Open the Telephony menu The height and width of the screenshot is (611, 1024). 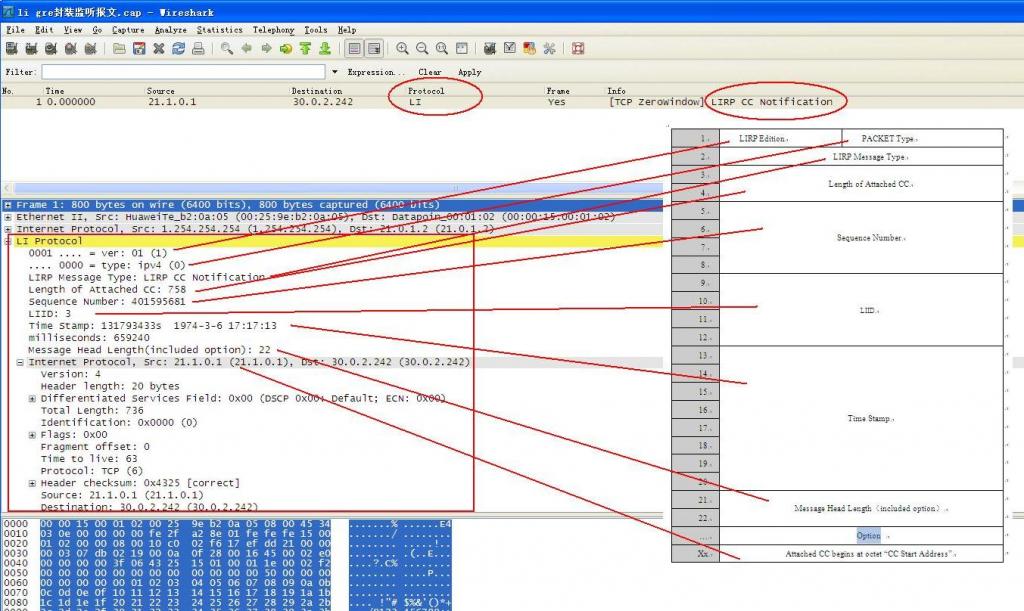pos(274,30)
